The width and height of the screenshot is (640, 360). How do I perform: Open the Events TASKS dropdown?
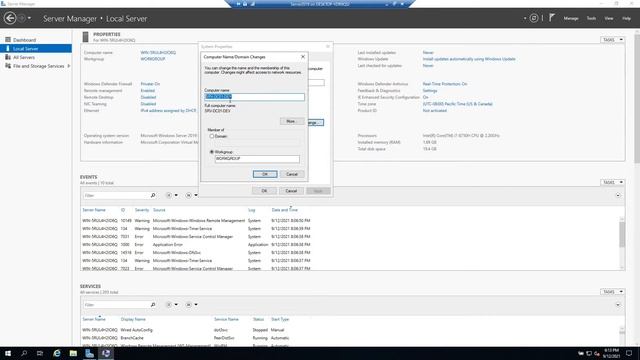click(x=612, y=182)
